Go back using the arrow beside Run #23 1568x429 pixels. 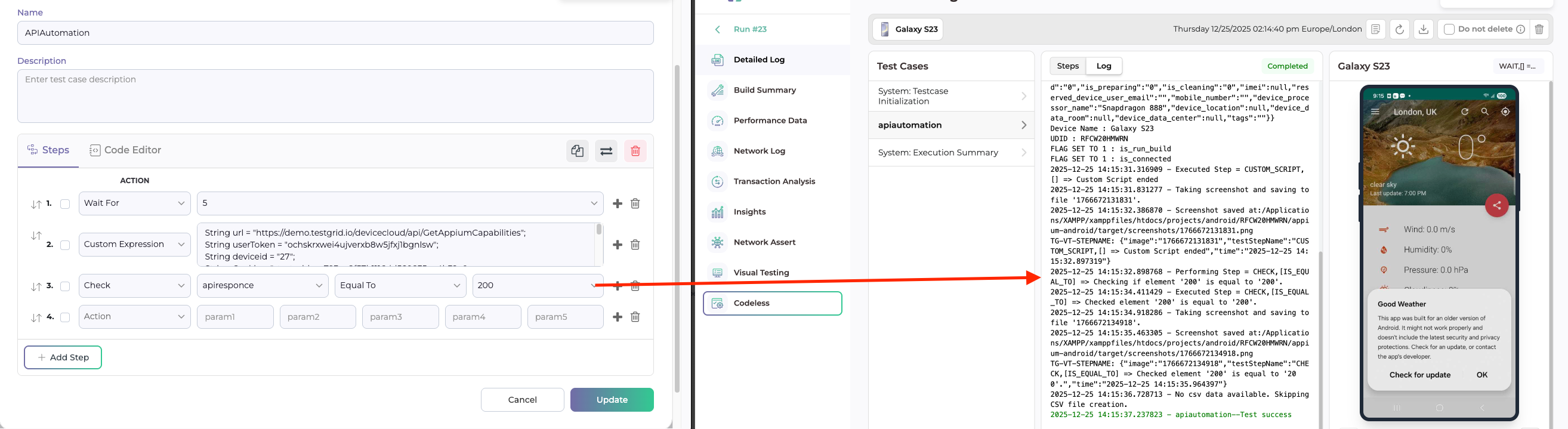click(718, 29)
